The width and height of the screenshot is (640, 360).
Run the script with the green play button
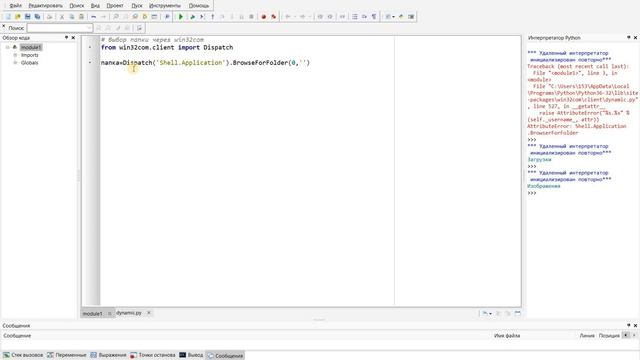click(x=181, y=17)
